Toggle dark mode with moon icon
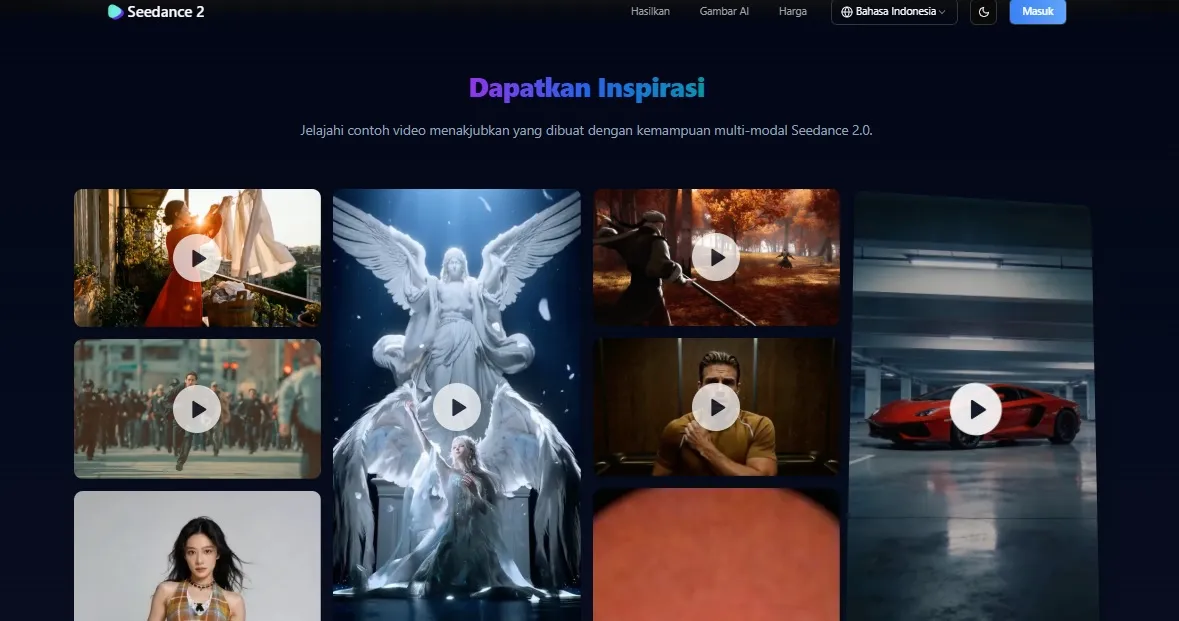Screen dimensions: 1179x621 pos(983,12)
